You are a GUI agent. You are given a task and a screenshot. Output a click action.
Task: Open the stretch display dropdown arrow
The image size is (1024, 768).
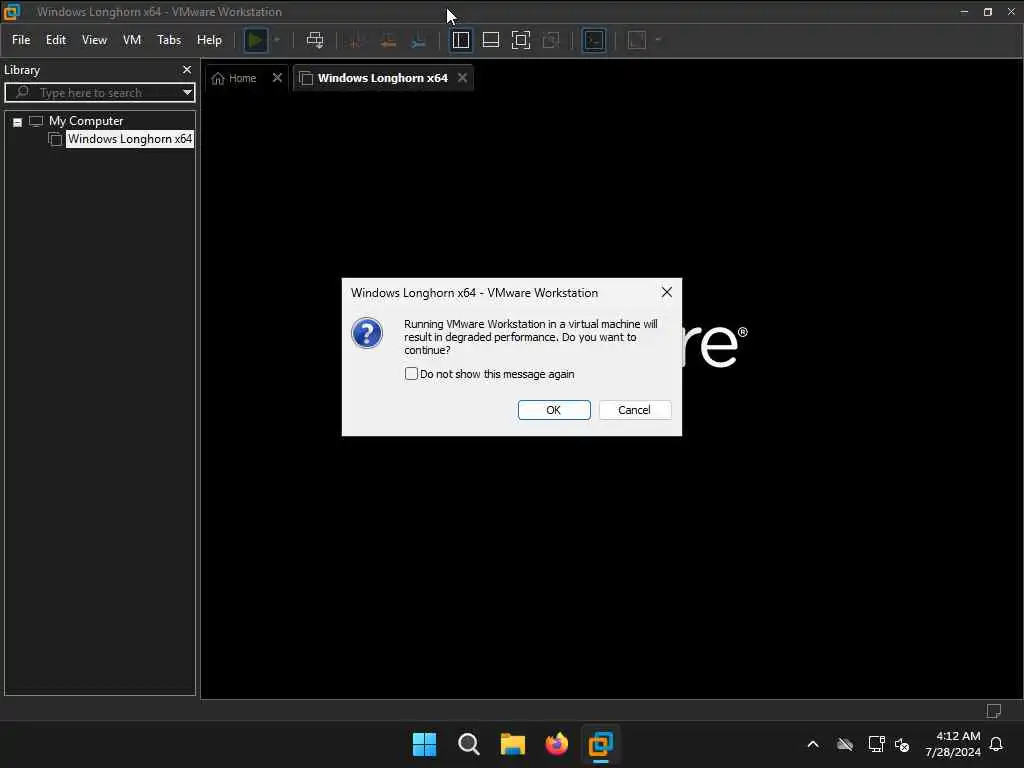coord(658,40)
